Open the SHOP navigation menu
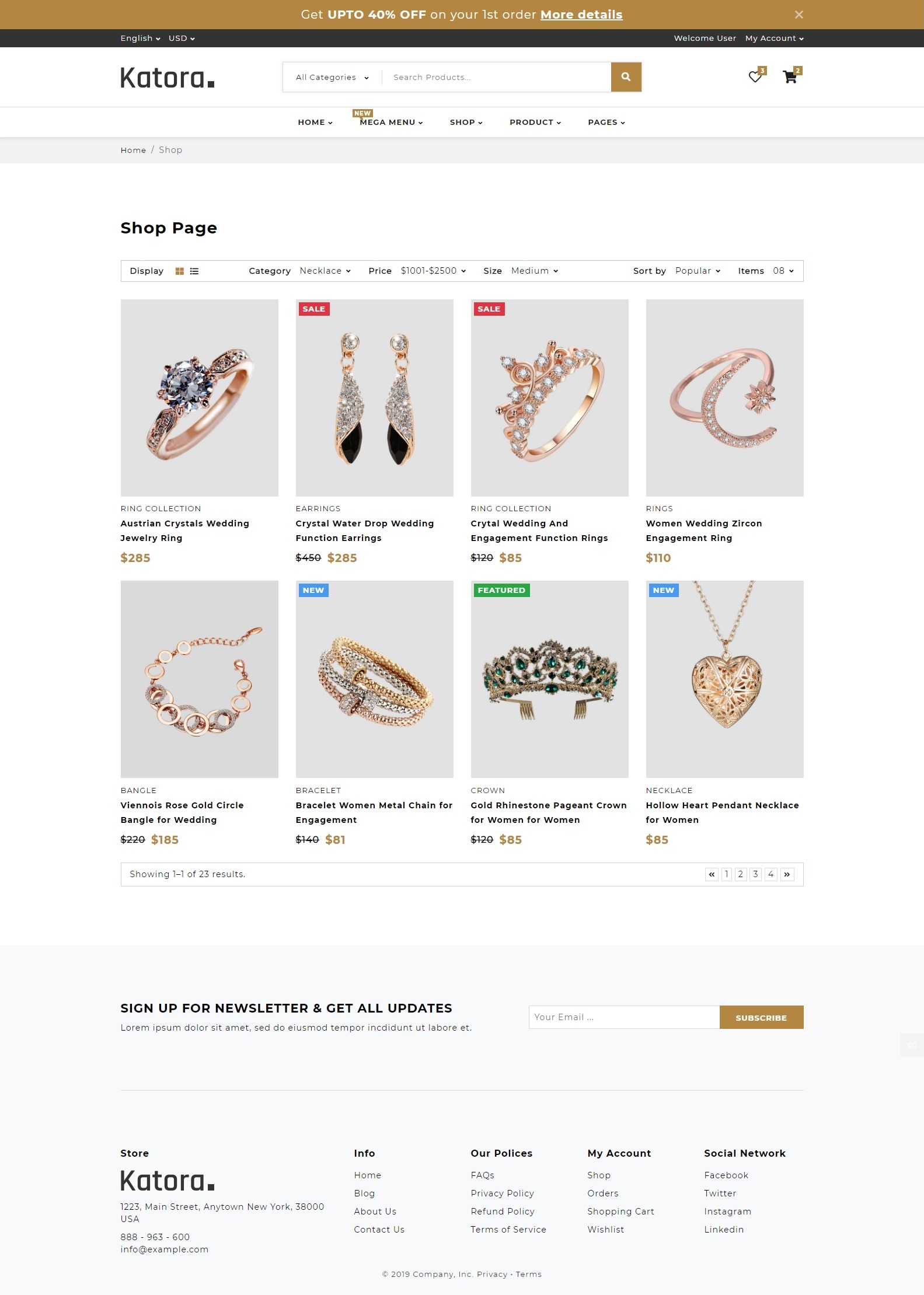The image size is (924, 1295). (x=466, y=122)
